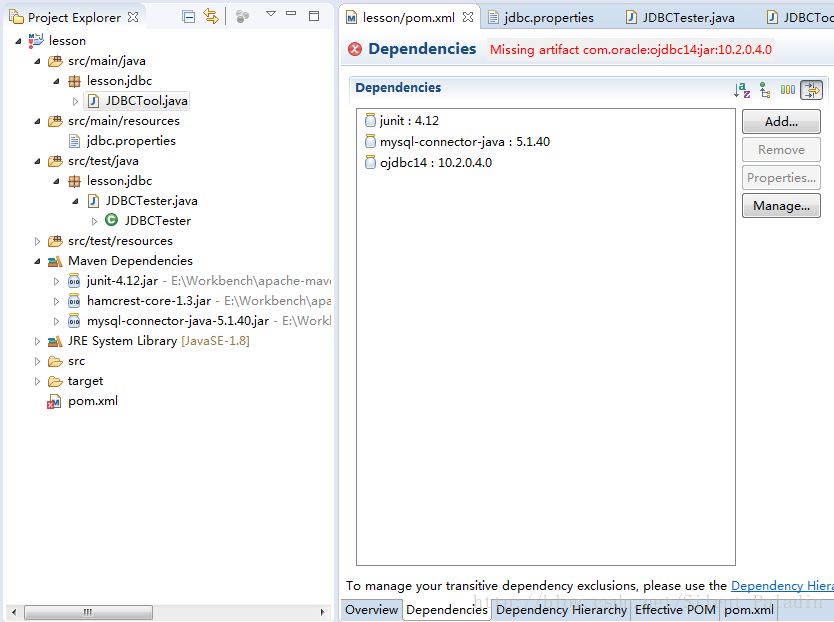Screen dimensions: 834x622
Task: Switch to the Effective POM tab
Action: (674, 609)
